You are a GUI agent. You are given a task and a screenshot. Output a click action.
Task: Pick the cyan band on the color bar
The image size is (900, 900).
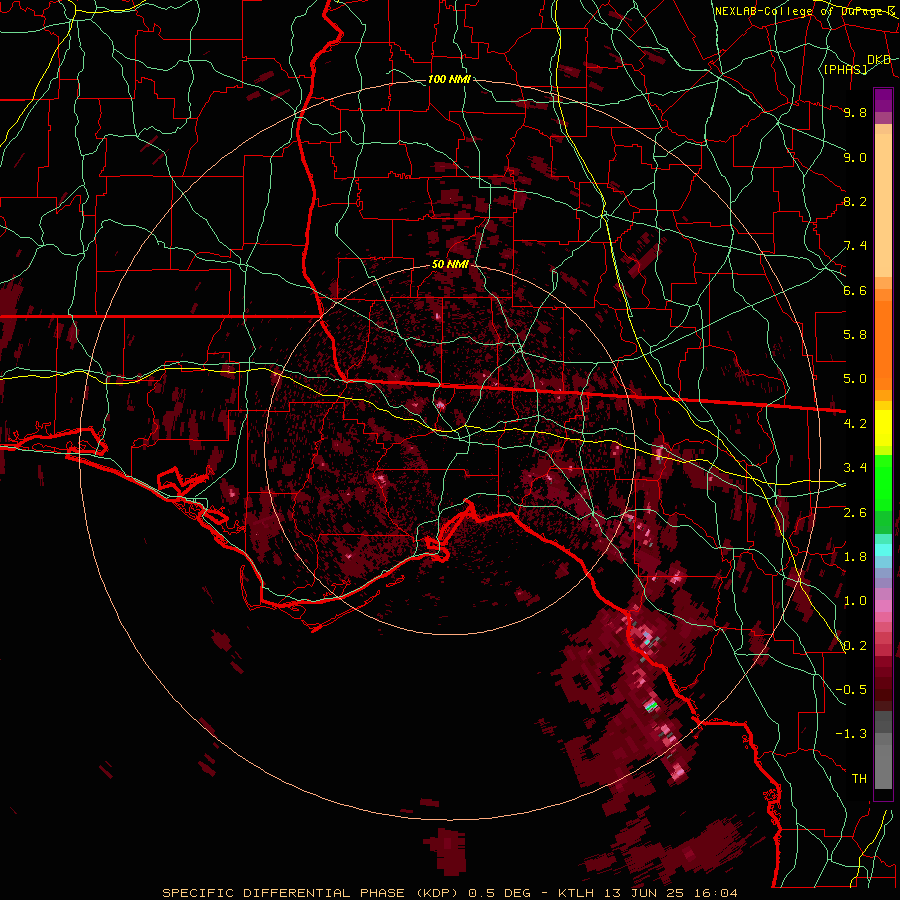tap(883, 550)
